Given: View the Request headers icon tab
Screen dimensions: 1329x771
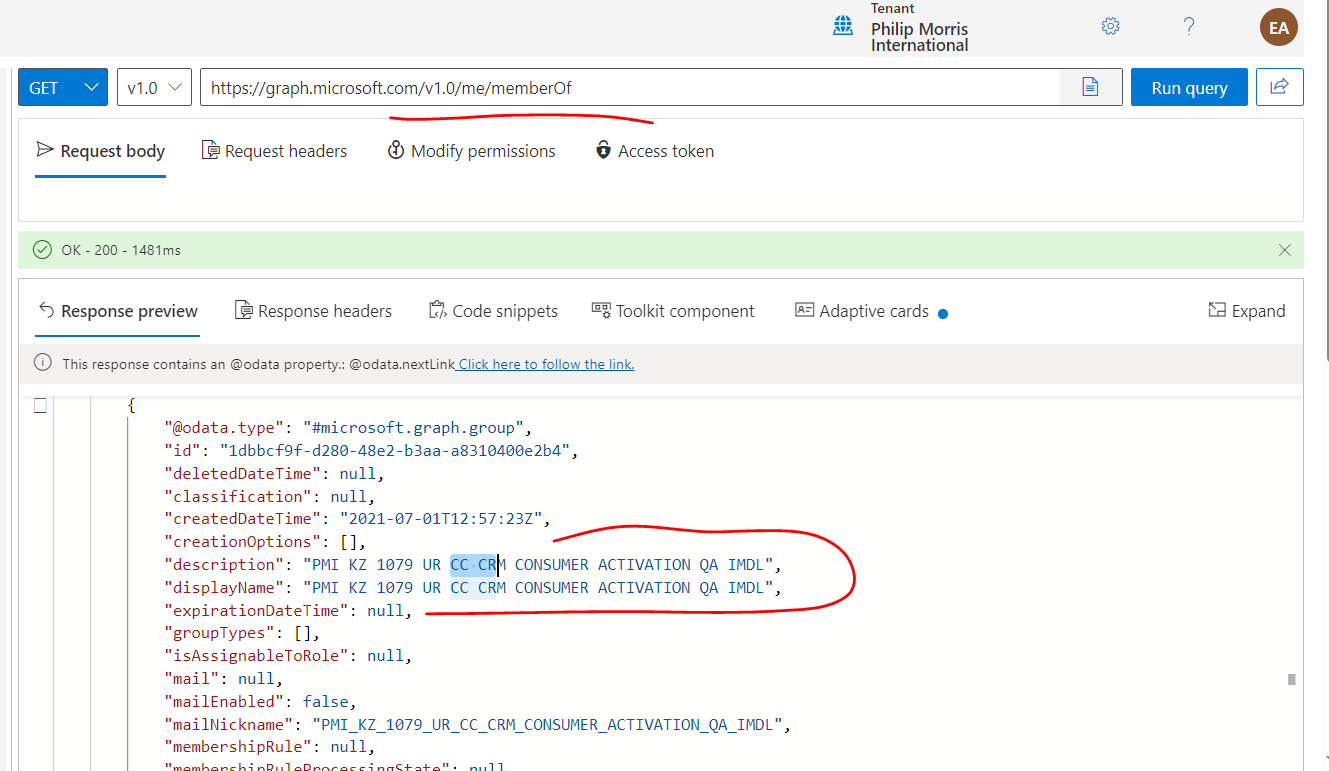Looking at the screenshot, I should 274,150.
